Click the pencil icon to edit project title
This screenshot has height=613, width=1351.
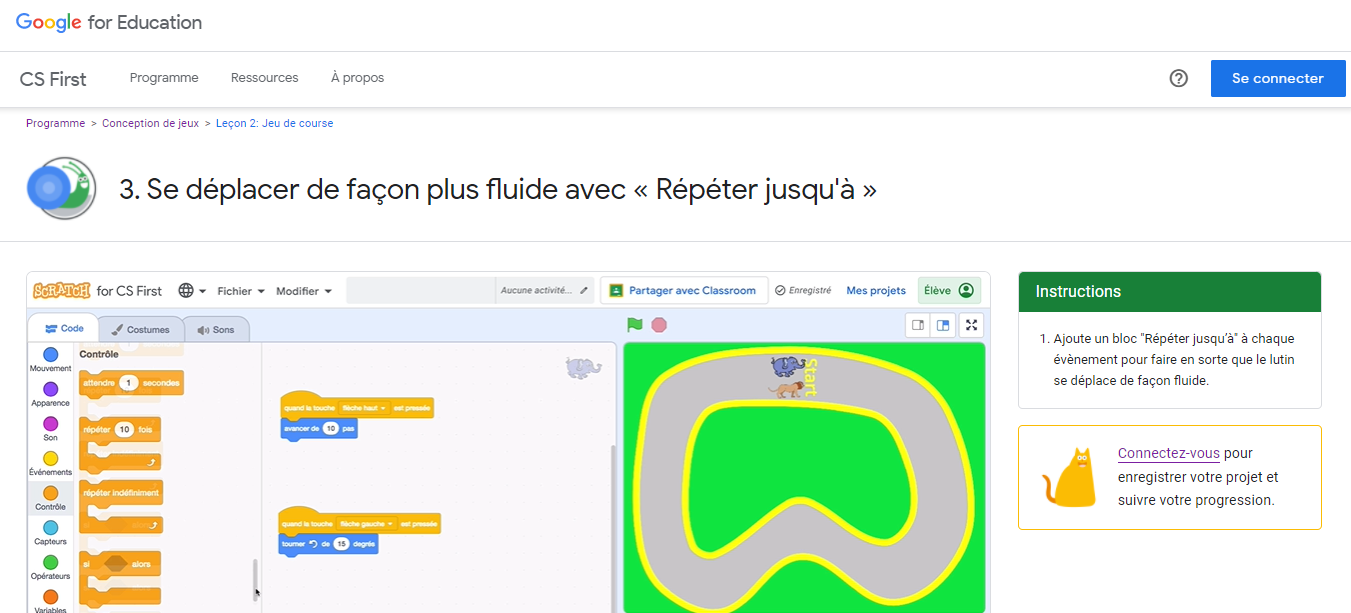584,291
